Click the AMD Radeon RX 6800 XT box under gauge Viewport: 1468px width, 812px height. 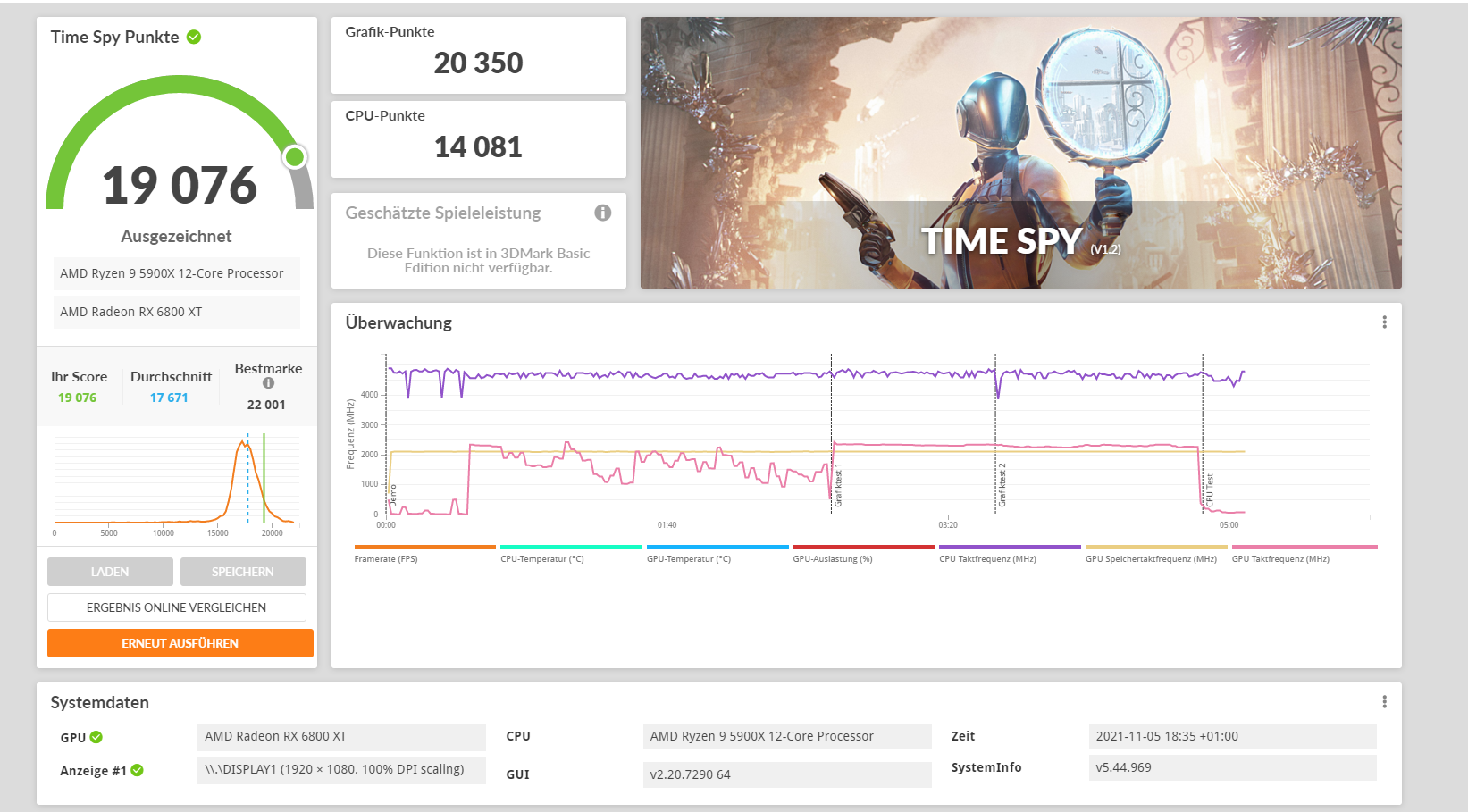177,312
